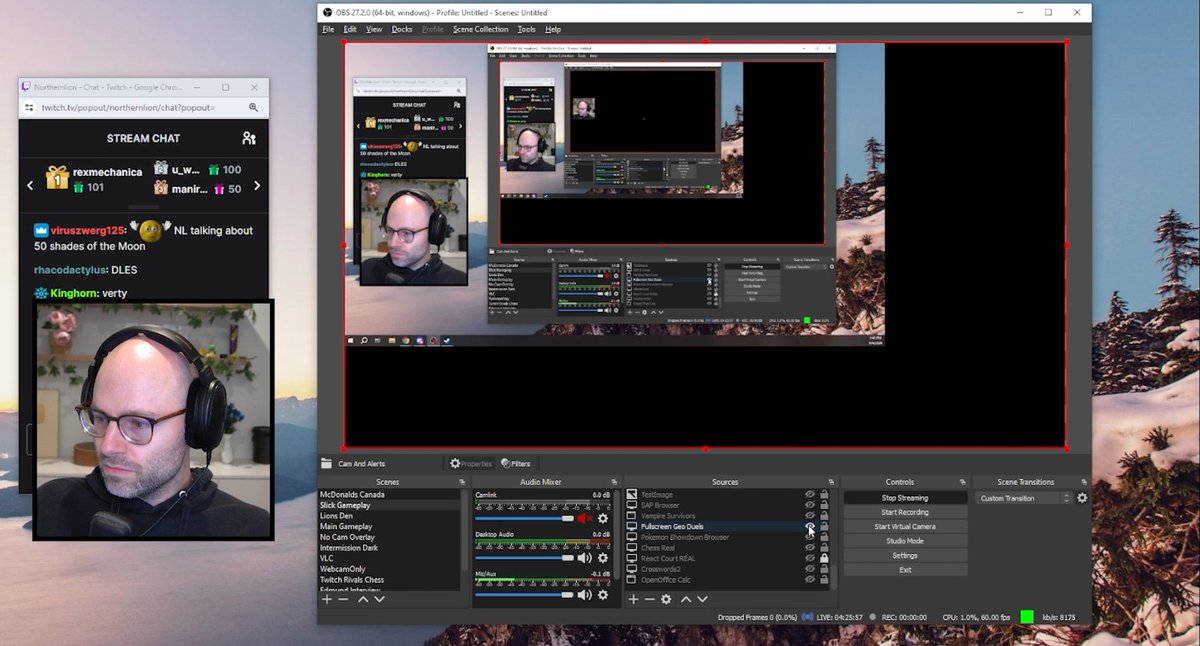Open the Custom Transition dropdown
1200x646 pixels.
pyautogui.click(x=1024, y=498)
